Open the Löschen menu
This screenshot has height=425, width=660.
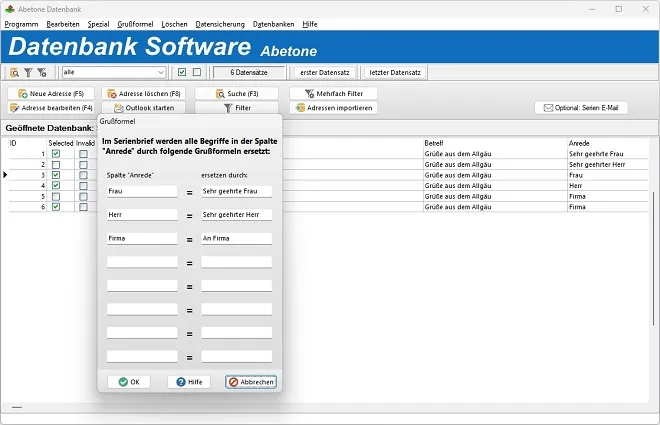coord(174,24)
